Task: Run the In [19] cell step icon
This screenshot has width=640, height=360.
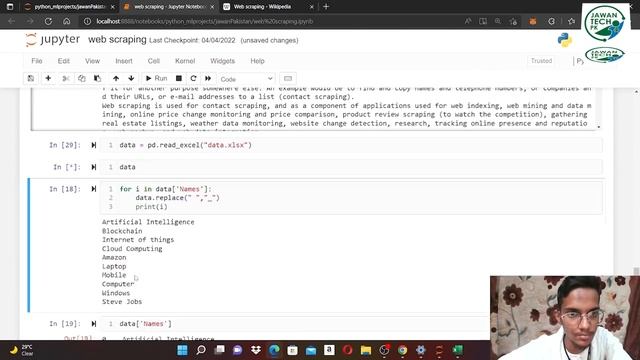Action: [x=93, y=324]
